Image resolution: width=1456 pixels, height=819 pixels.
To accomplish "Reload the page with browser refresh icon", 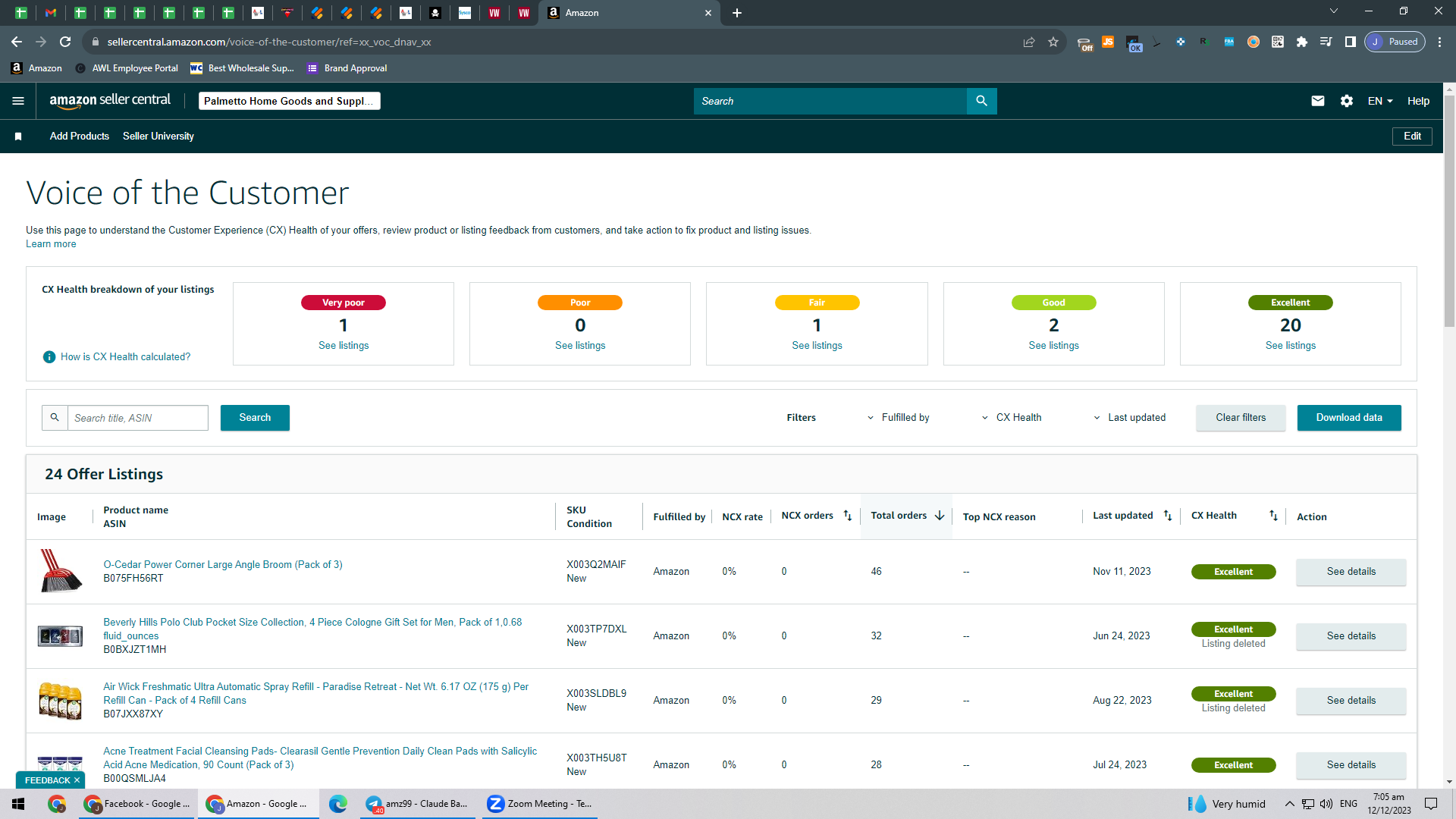I will tap(65, 42).
